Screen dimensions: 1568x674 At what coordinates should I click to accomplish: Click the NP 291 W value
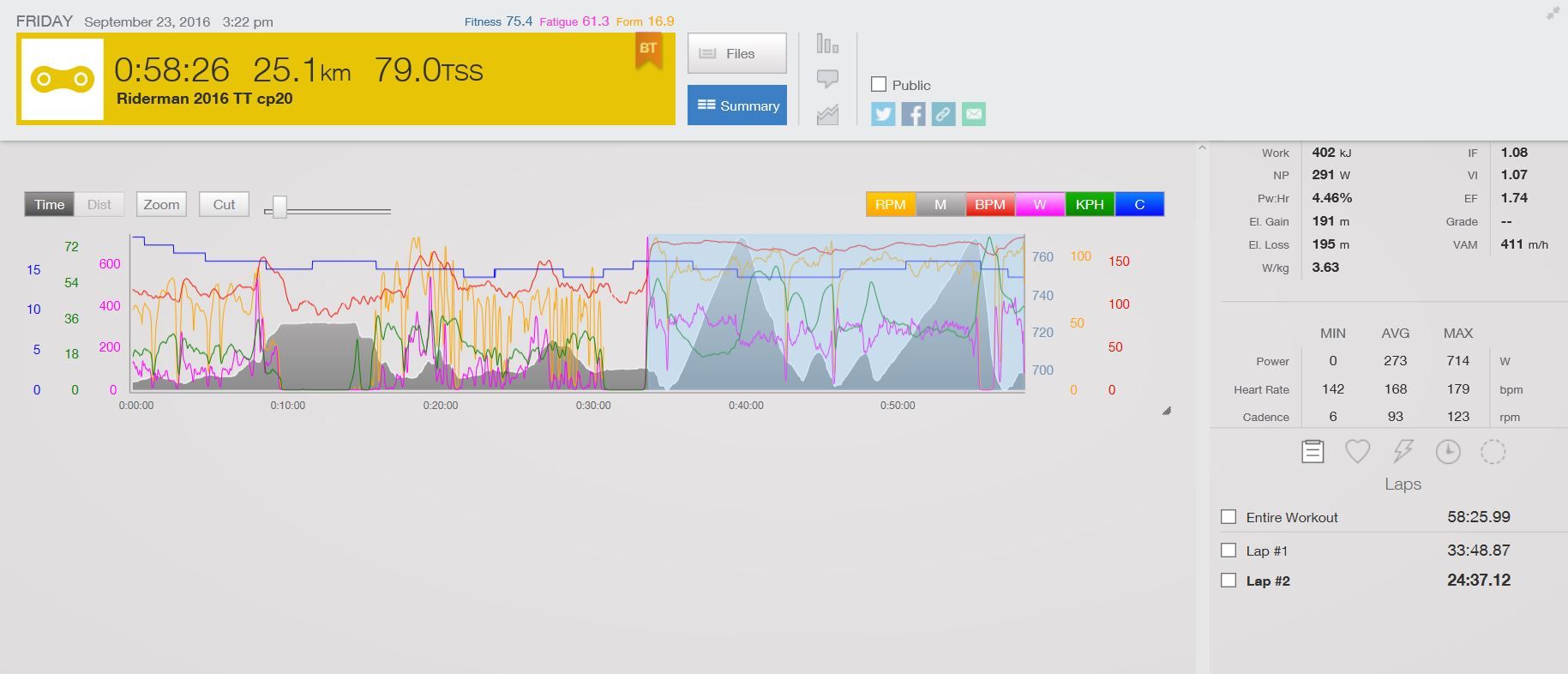pyautogui.click(x=1331, y=175)
